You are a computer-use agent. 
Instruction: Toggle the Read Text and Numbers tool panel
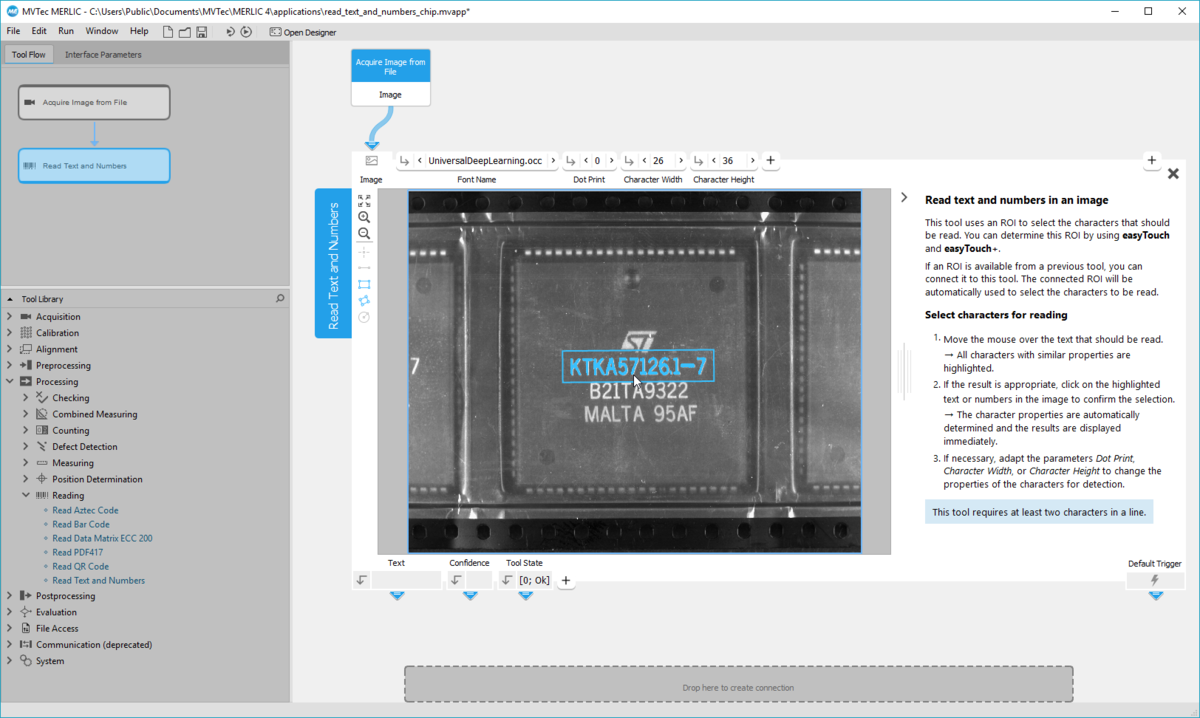[333, 263]
